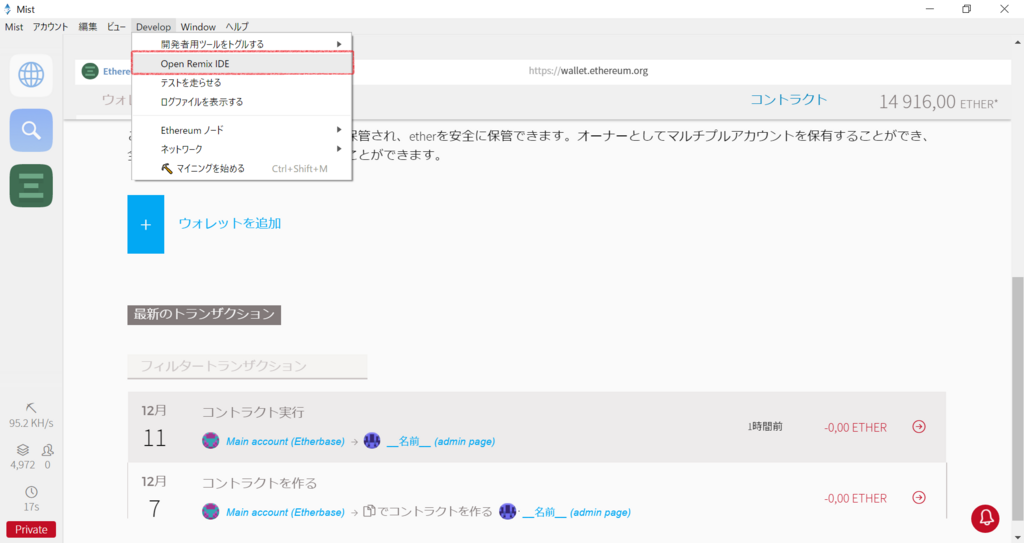Click the 95.2 KH/s hashrate value
This screenshot has width=1024, height=543.
[x=31, y=423]
